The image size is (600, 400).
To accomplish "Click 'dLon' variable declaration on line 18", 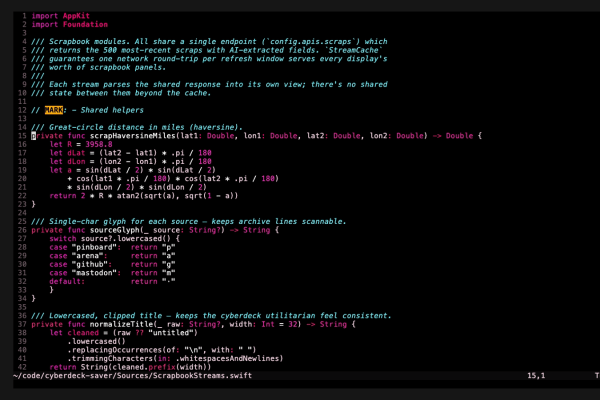I will pos(76,162).
